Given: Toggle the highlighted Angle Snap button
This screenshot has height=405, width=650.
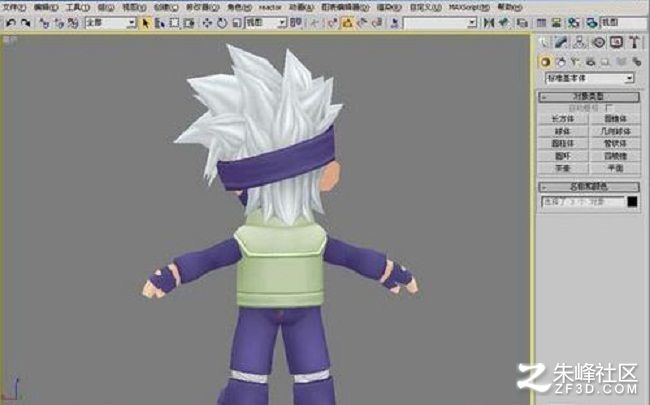Looking at the screenshot, I should [x=347, y=23].
